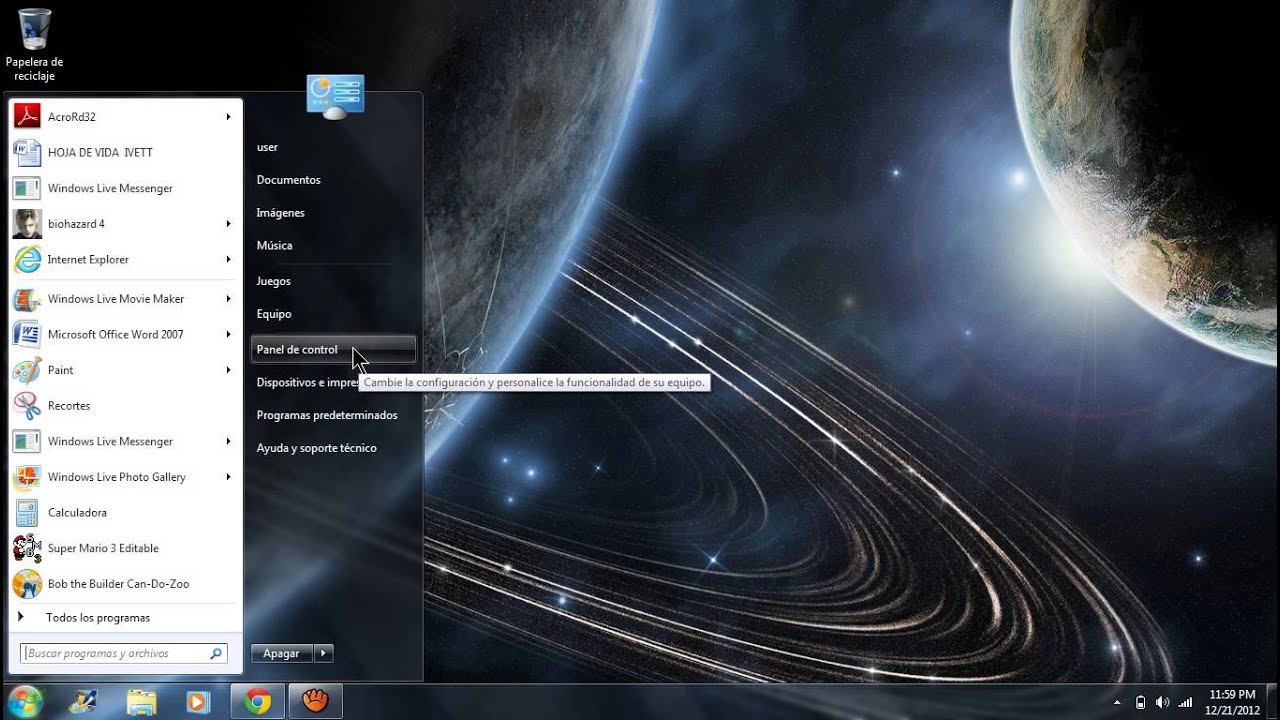
Task: Expand the Microsoft Office Word 2007 arrow
Action: pyautogui.click(x=228, y=334)
